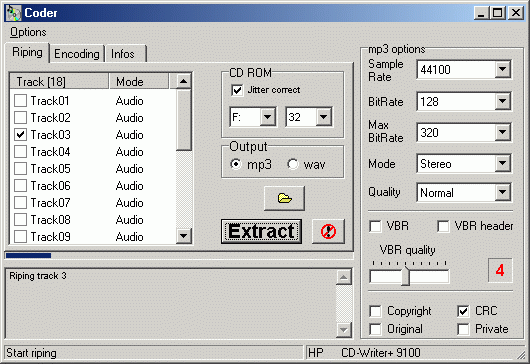The width and height of the screenshot is (530, 364).
Task: Check the Track05 checkbox
Action: pyautogui.click(x=21, y=168)
